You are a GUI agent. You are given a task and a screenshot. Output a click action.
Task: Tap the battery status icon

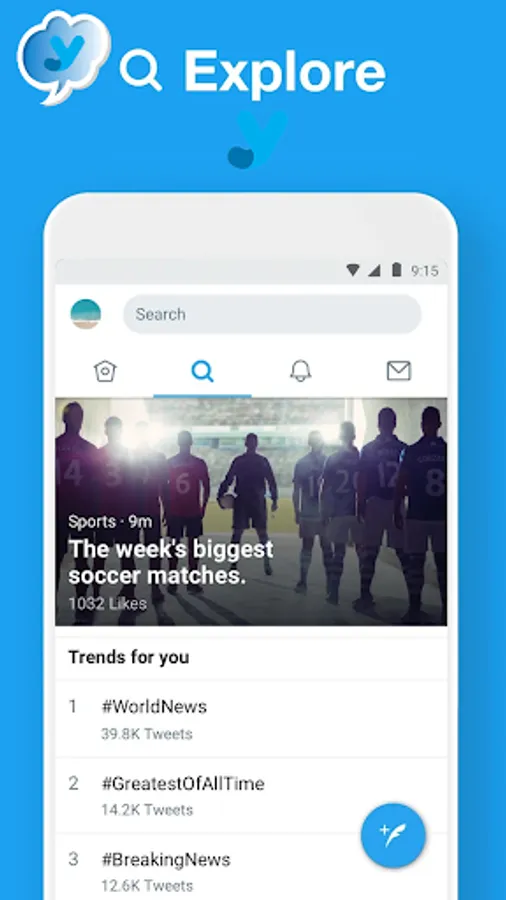click(x=396, y=270)
